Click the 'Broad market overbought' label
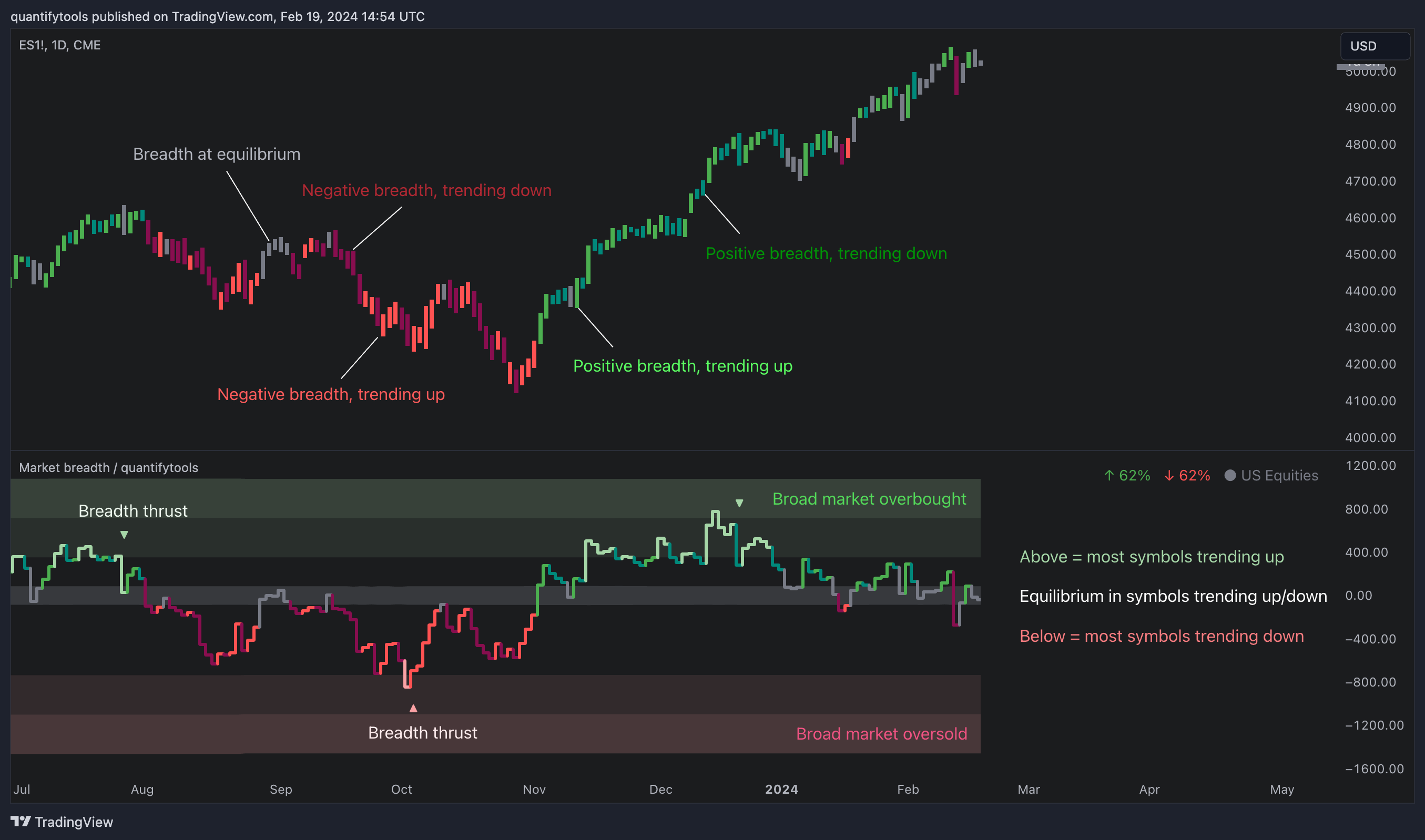Screen dimensions: 1425x840 tap(869, 499)
